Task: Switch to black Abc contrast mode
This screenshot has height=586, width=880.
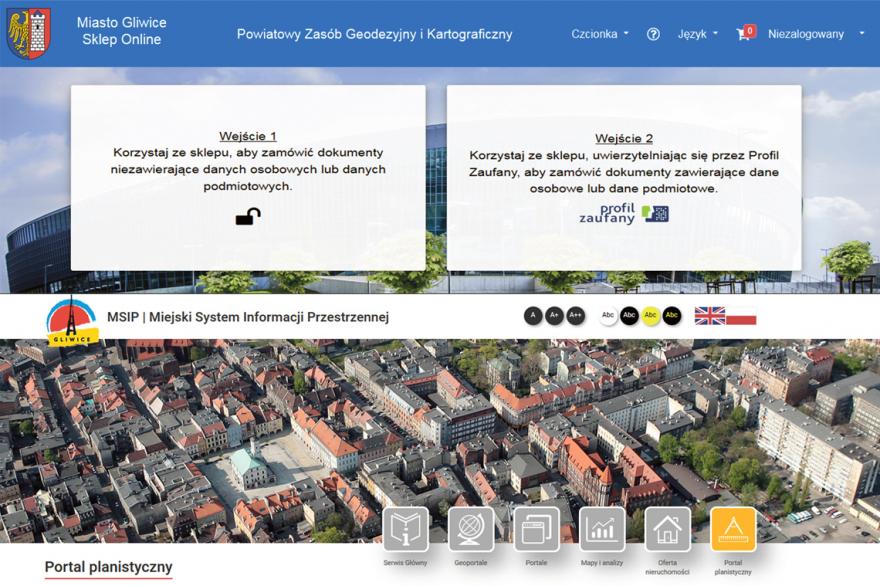Action: click(628, 315)
